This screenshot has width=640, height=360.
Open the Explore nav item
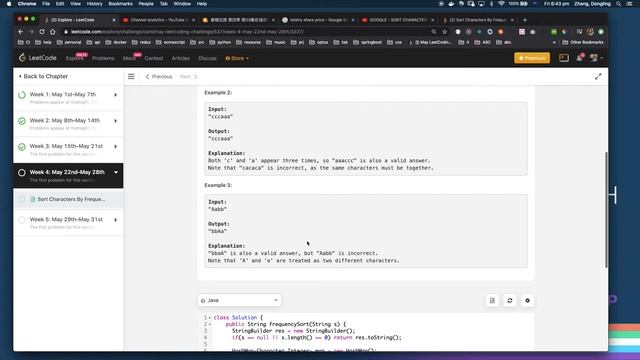tap(75, 58)
